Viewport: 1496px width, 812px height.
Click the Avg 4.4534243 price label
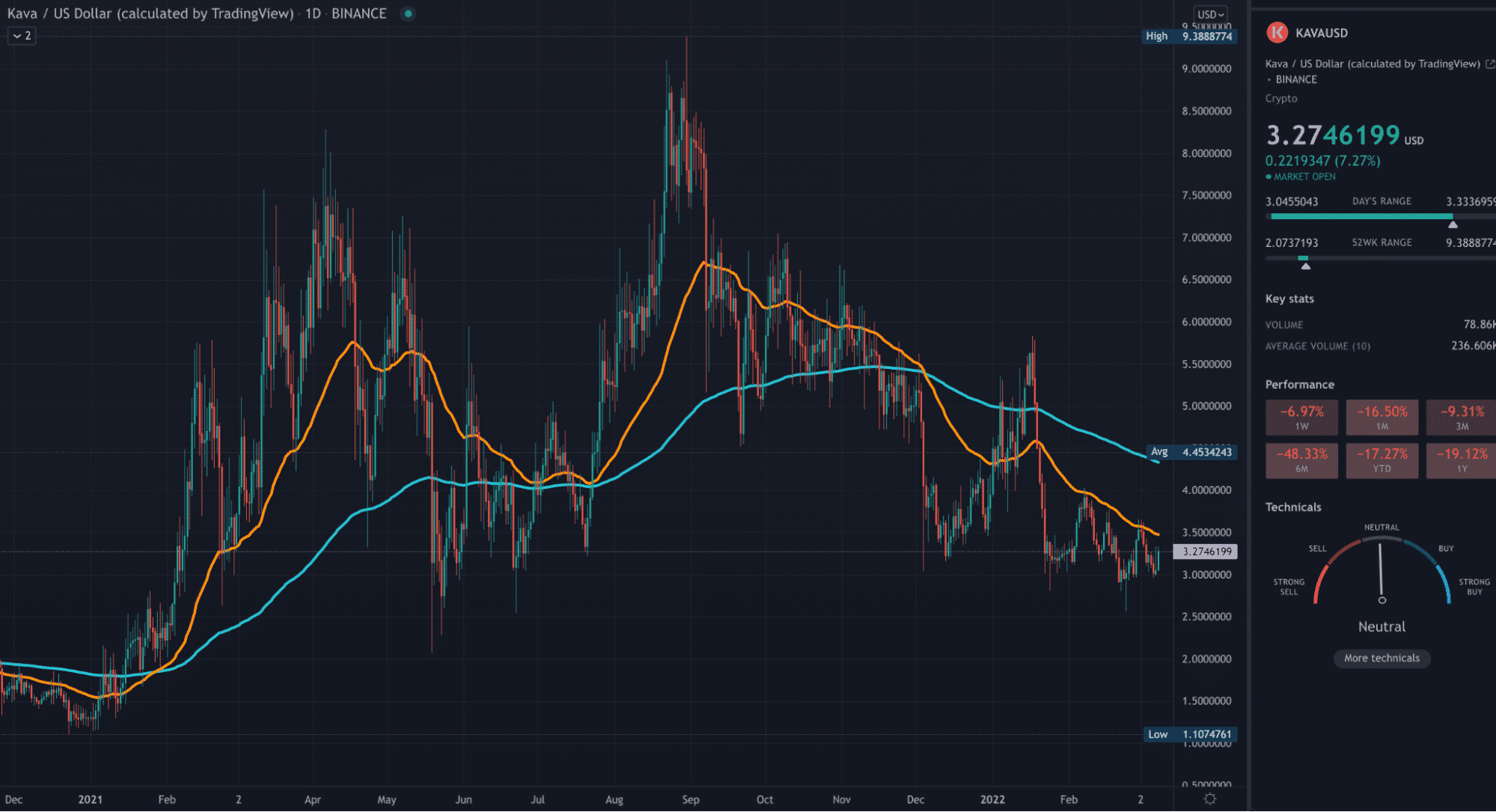[x=1191, y=452]
